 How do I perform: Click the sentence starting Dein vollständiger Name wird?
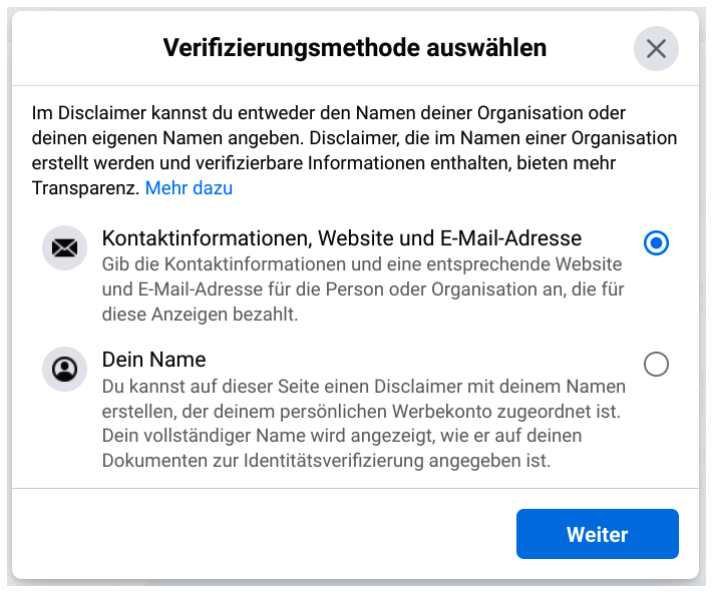(341, 448)
